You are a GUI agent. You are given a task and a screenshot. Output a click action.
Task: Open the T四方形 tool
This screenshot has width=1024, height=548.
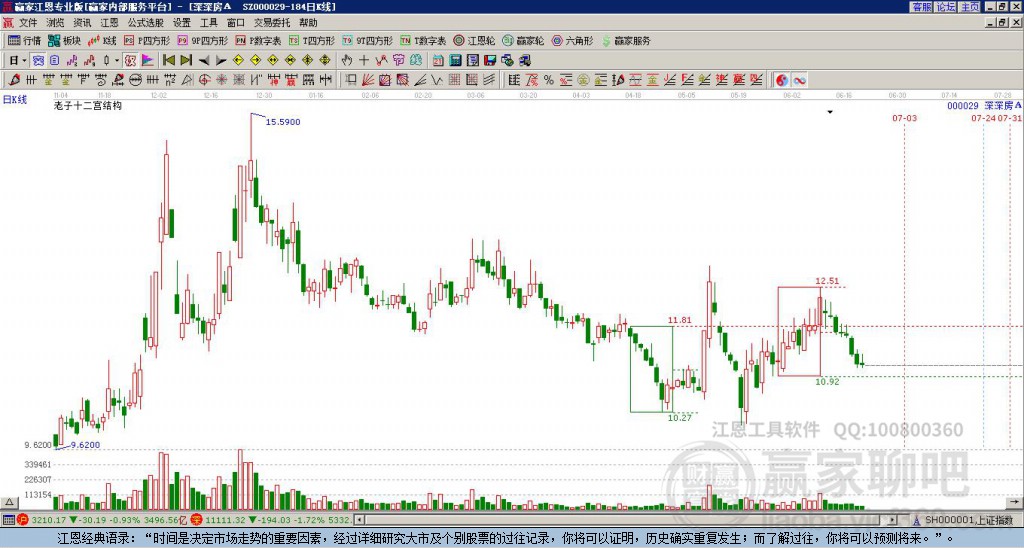pos(313,40)
